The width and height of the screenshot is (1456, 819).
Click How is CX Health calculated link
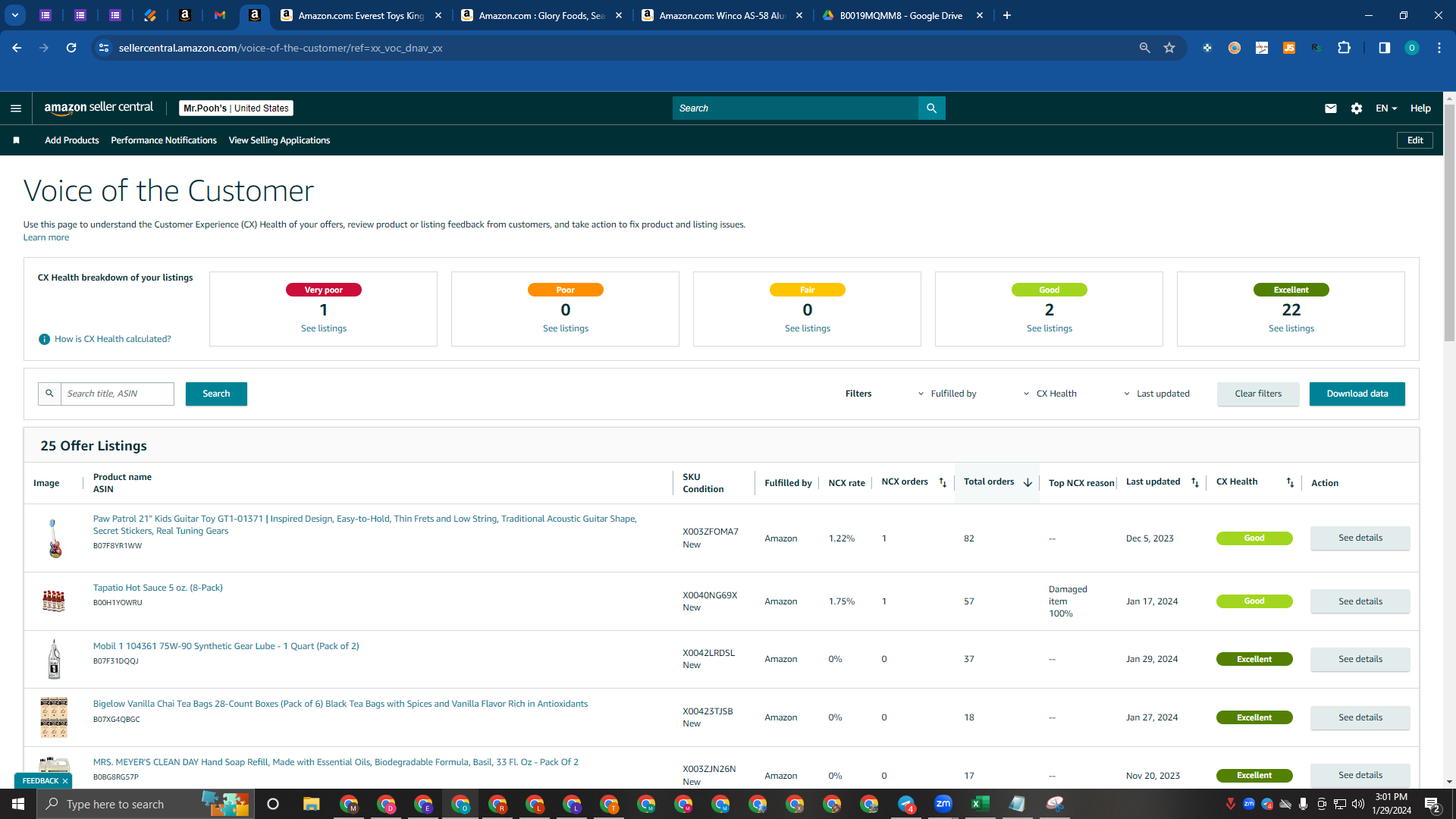click(113, 339)
